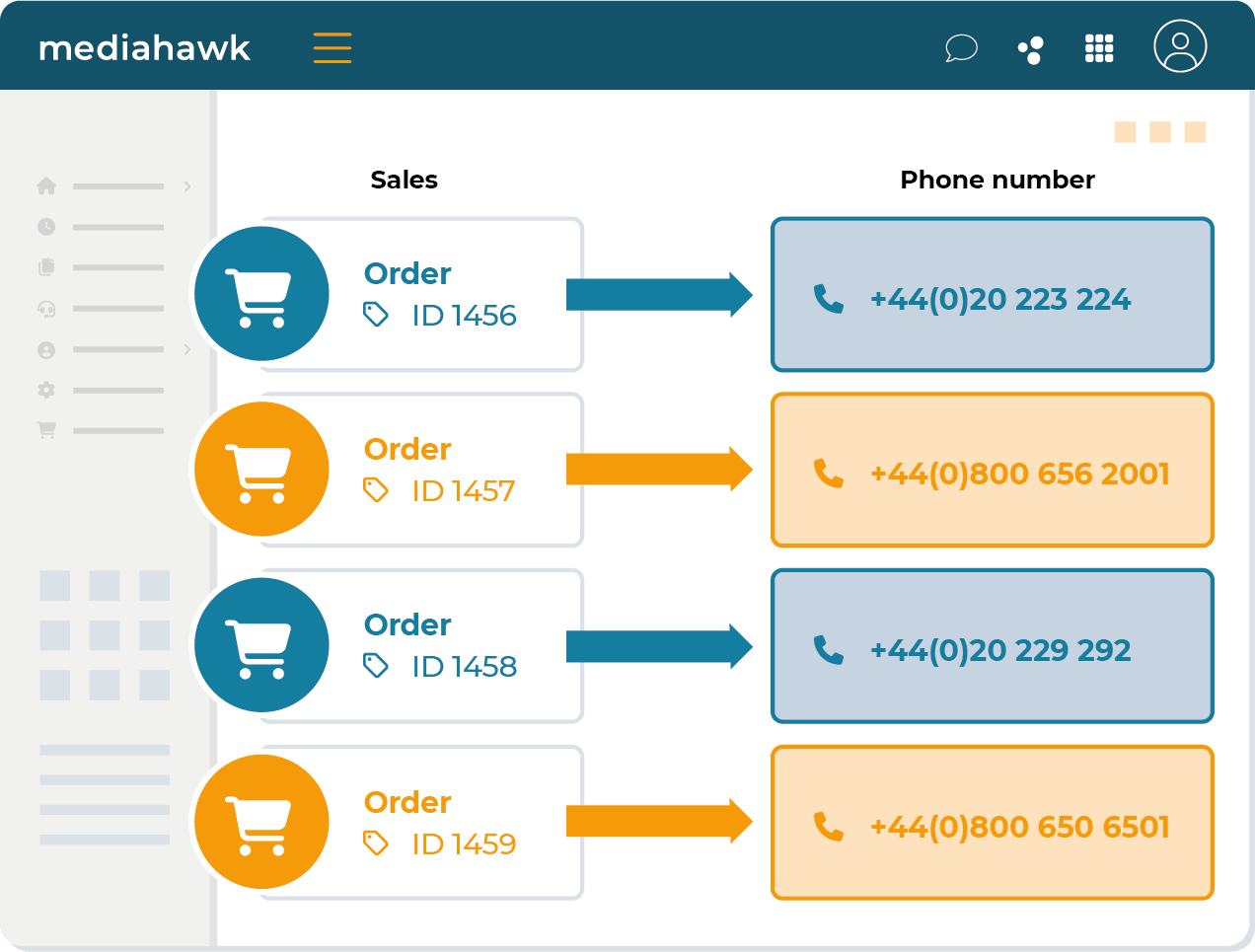Click the mediahawk logo

click(x=144, y=48)
